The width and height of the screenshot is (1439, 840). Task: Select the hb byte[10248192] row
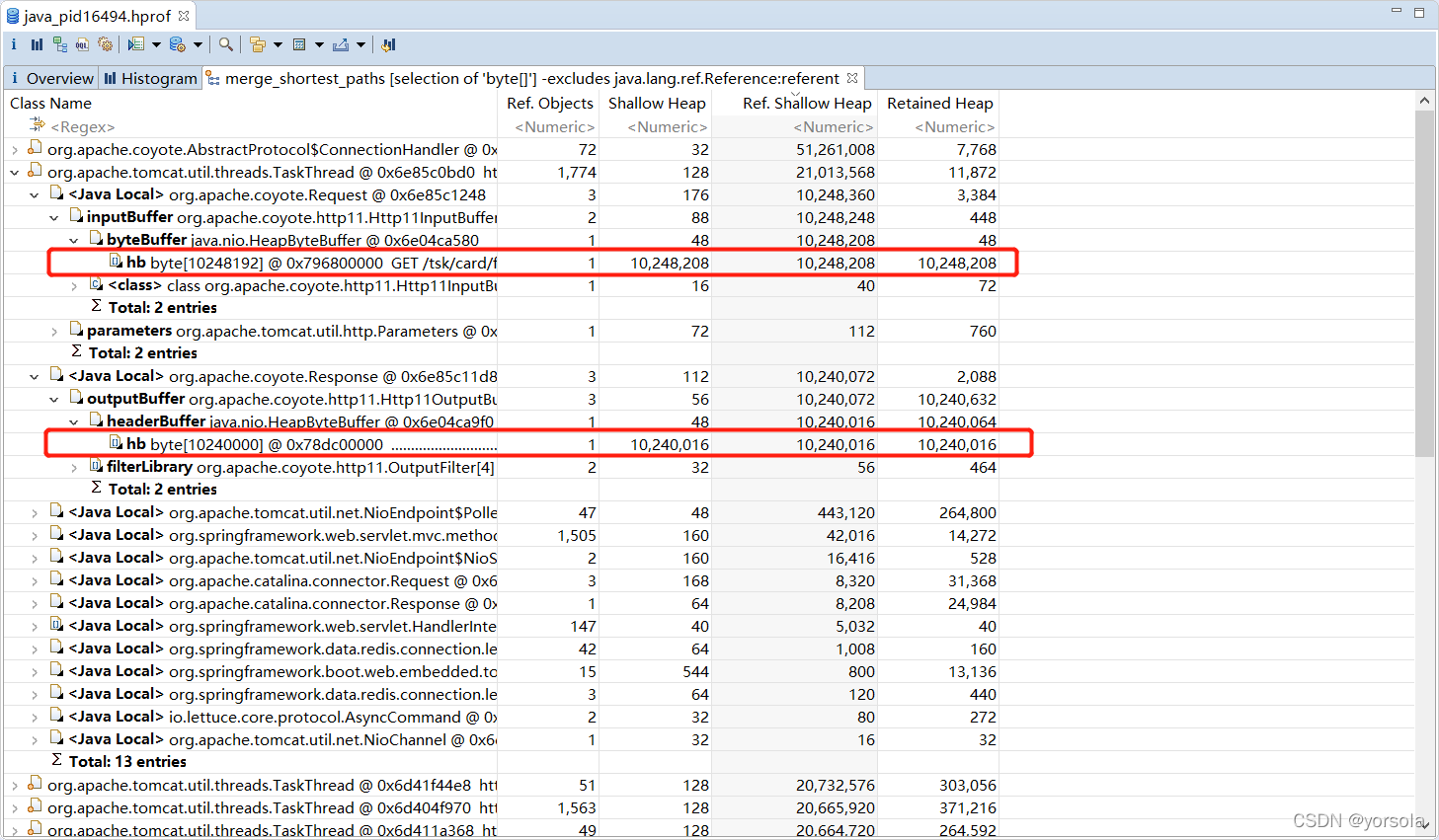(296, 262)
